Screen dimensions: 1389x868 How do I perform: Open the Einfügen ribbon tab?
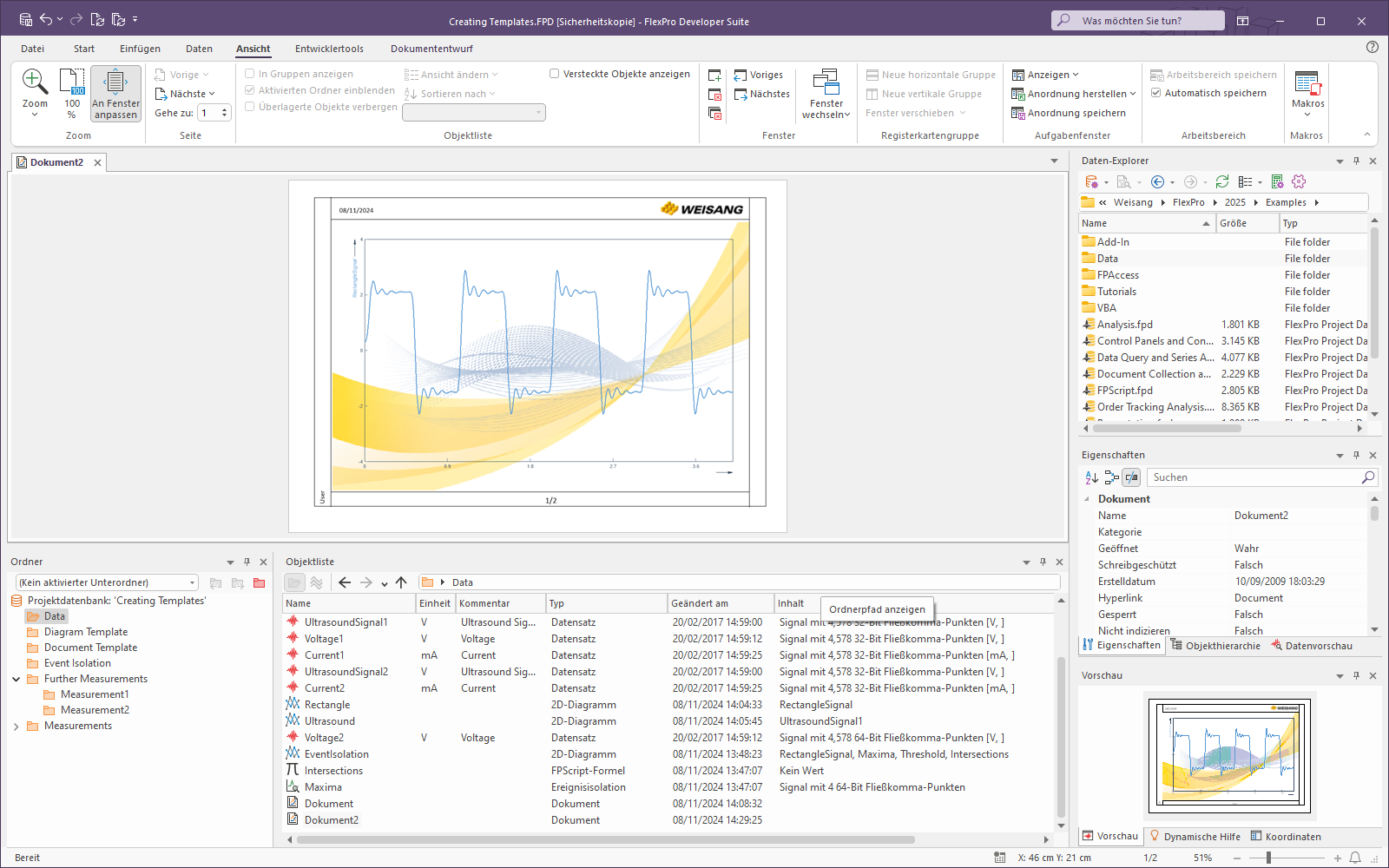140,49
